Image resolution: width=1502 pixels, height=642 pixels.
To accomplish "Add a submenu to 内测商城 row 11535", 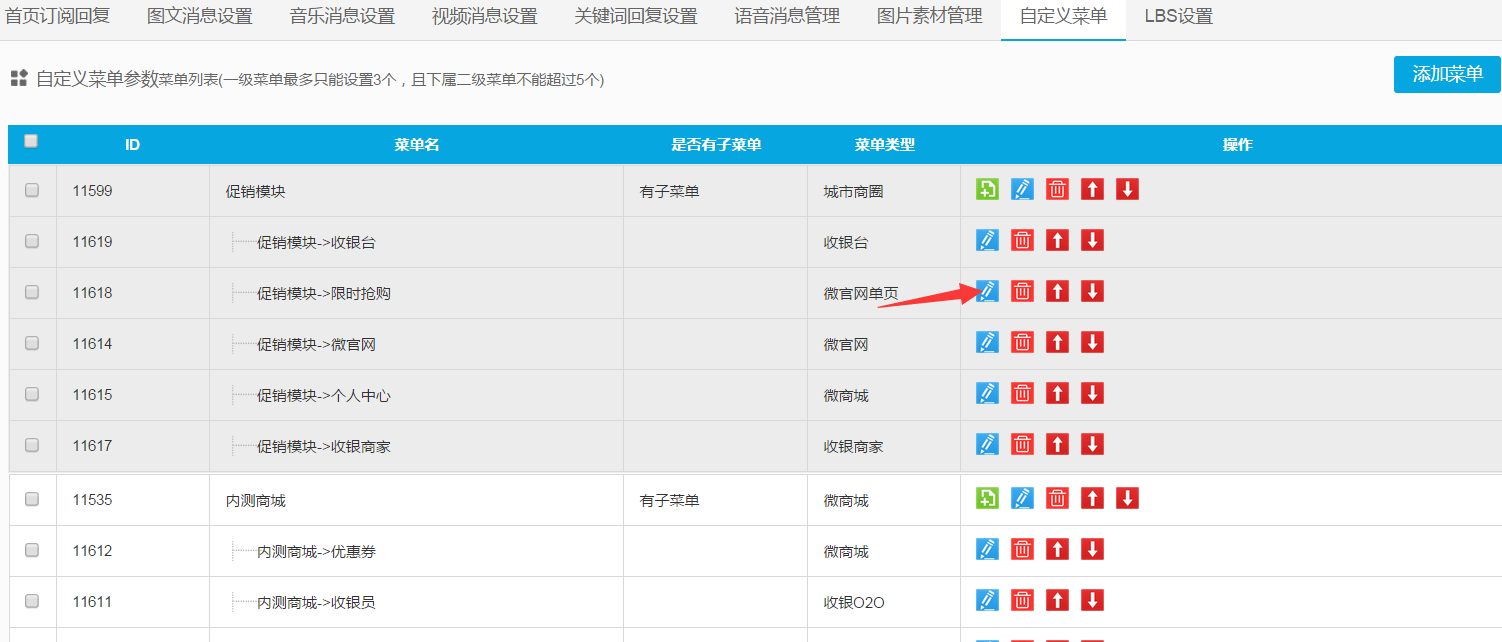I will pyautogui.click(x=987, y=498).
